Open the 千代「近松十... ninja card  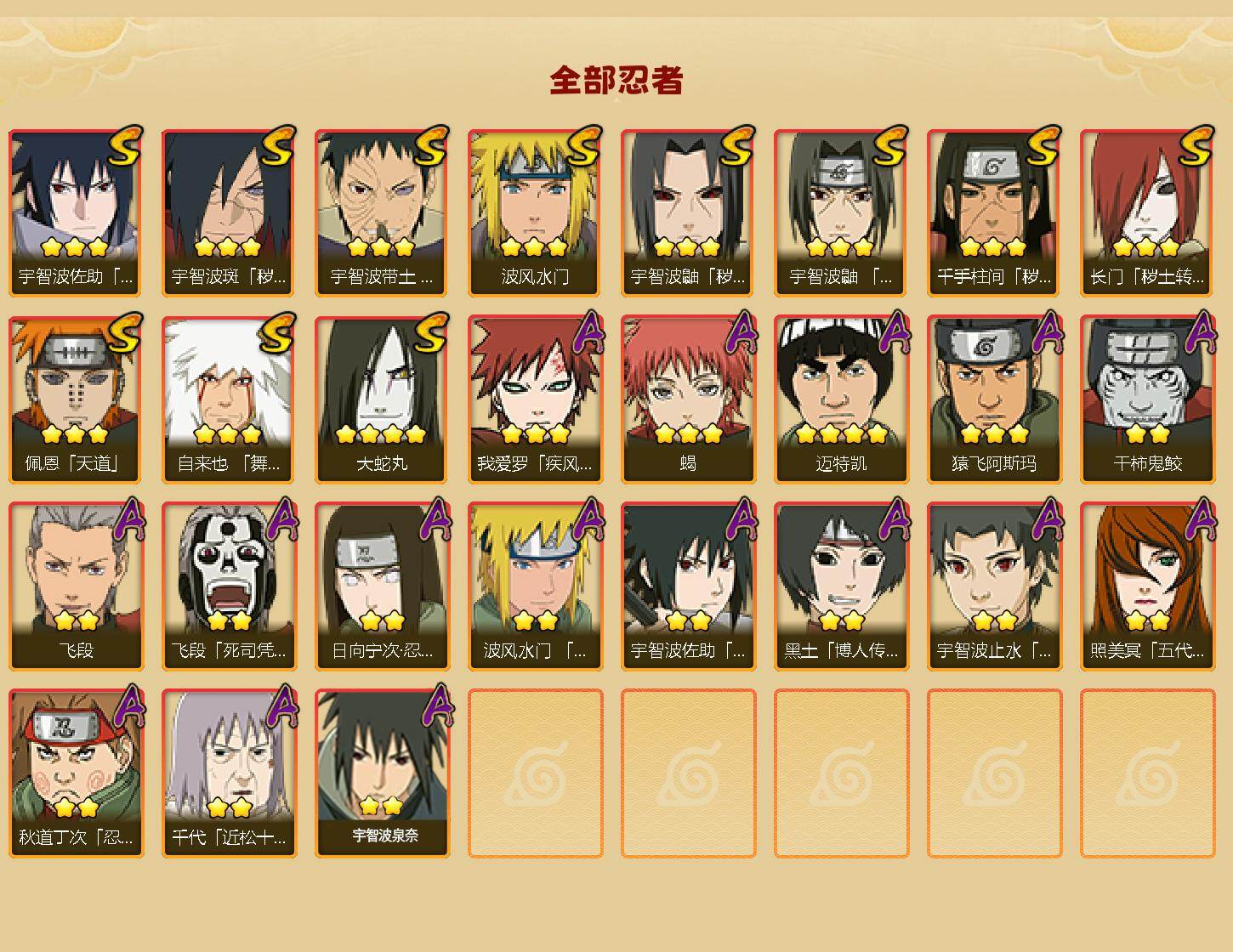point(229,773)
